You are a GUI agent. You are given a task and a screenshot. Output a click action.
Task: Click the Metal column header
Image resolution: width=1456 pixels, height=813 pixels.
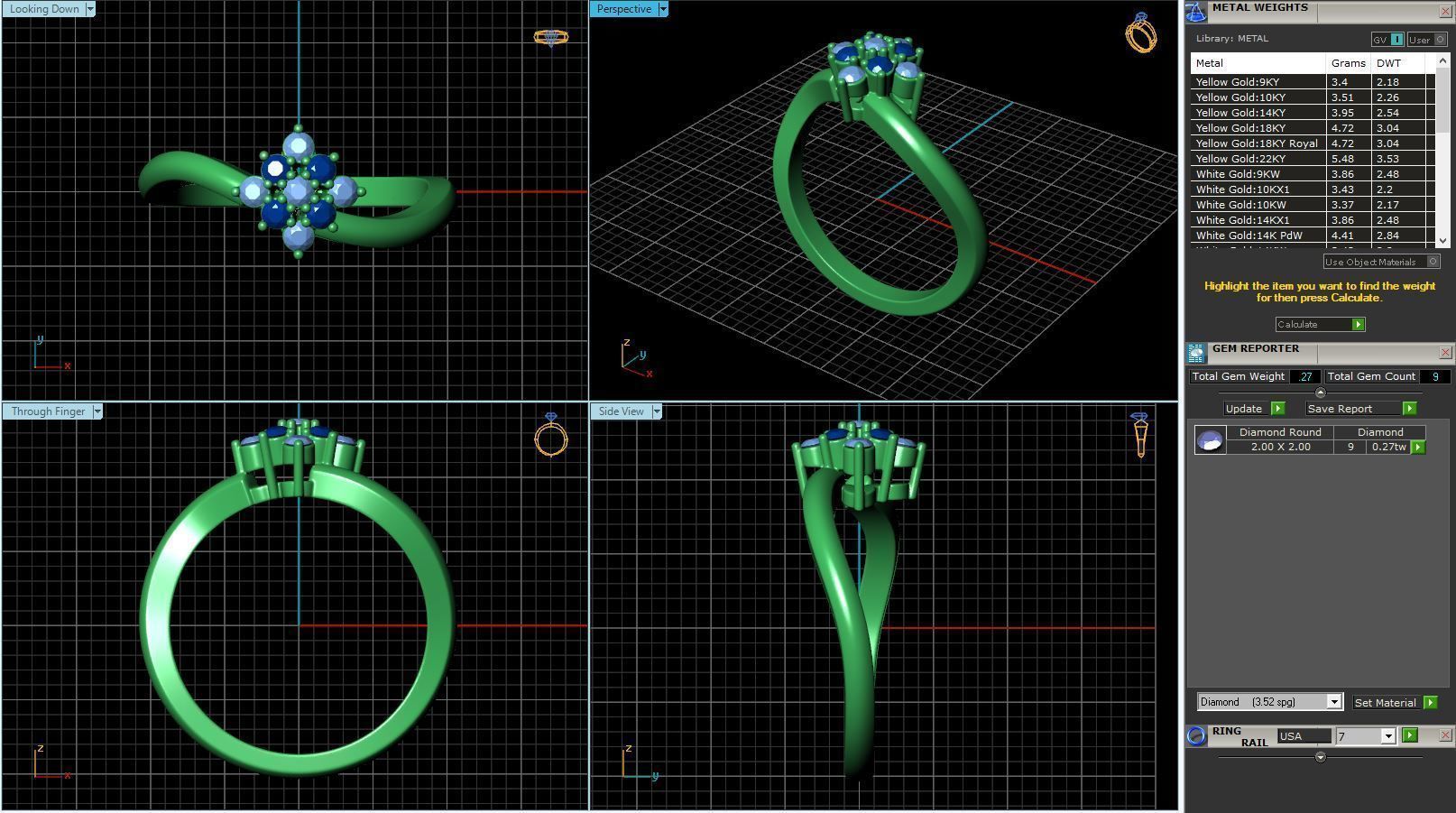click(x=1258, y=63)
